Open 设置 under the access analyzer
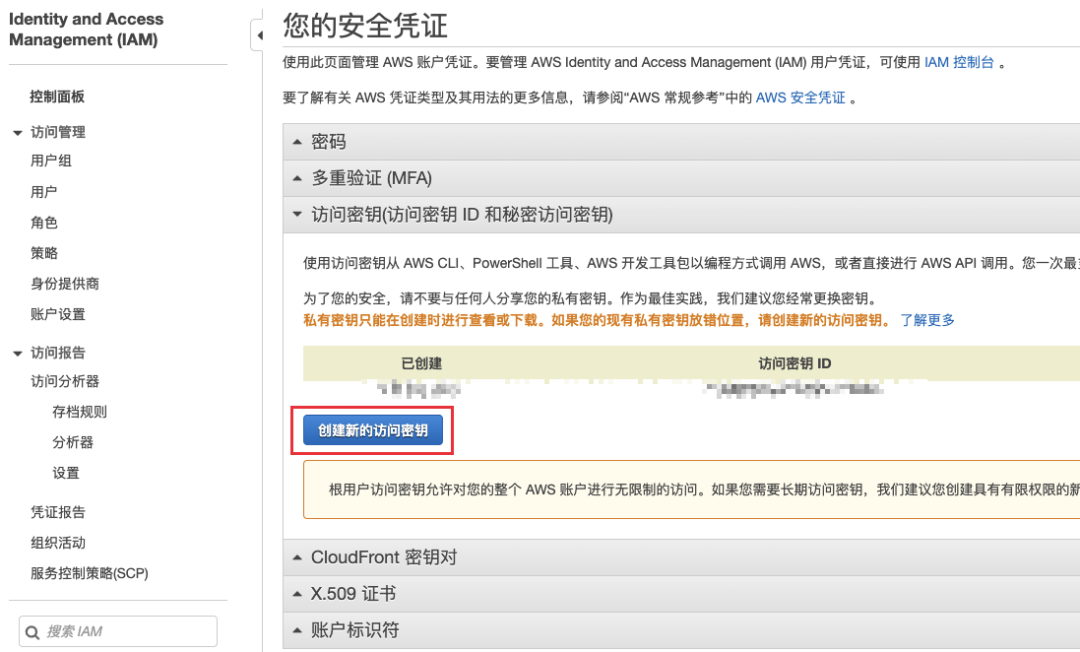 pyautogui.click(x=66, y=473)
